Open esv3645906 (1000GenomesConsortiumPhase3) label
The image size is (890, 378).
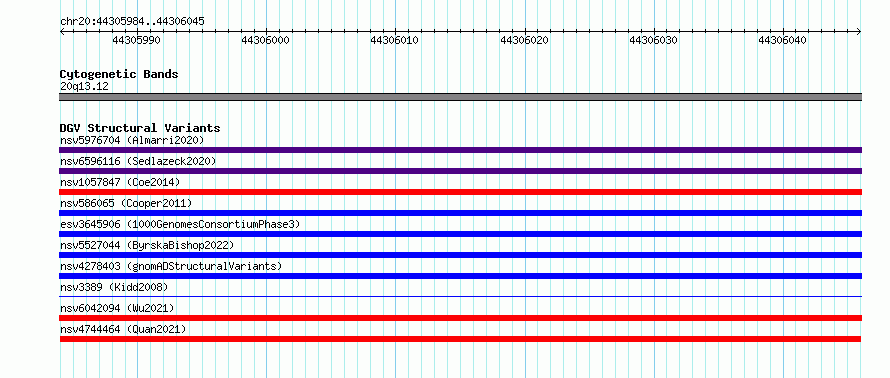coord(180,224)
